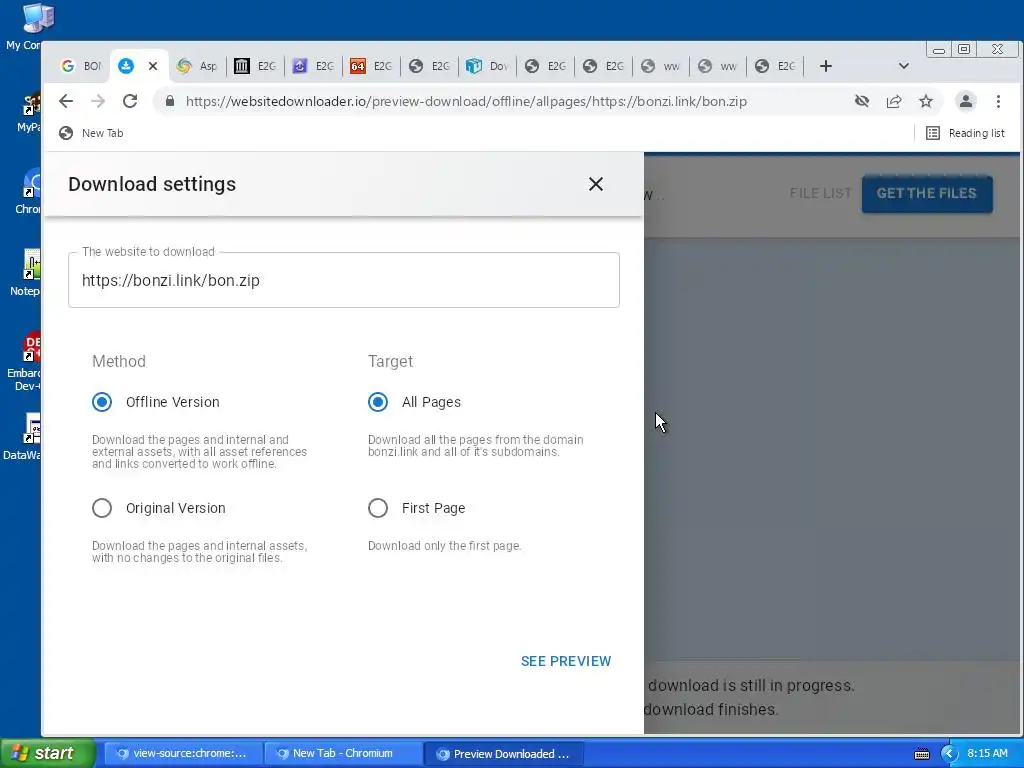
Task: Switch to Preview Downloaded taskbar window
Action: click(x=504, y=754)
